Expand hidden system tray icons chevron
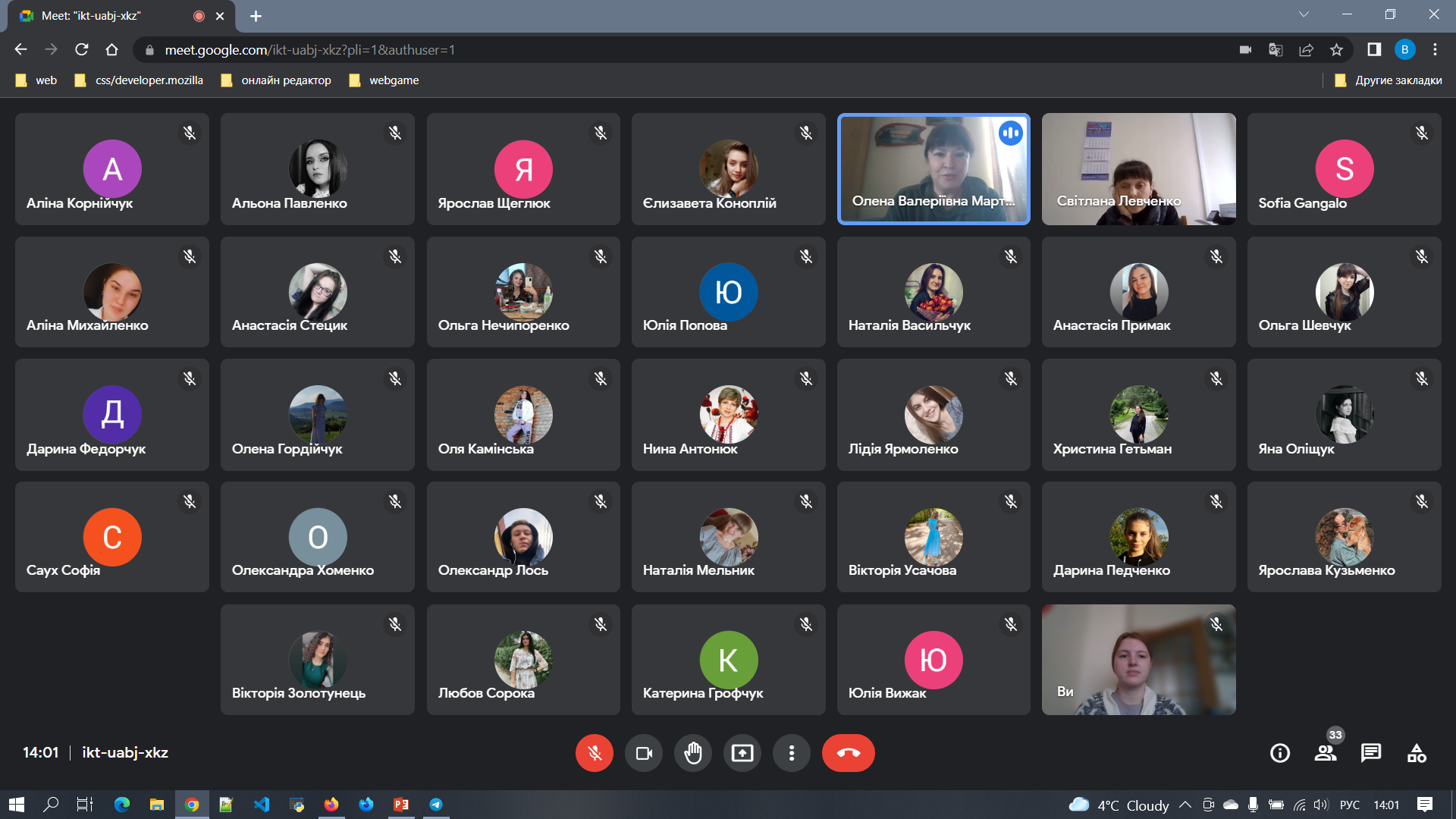 click(x=1185, y=805)
